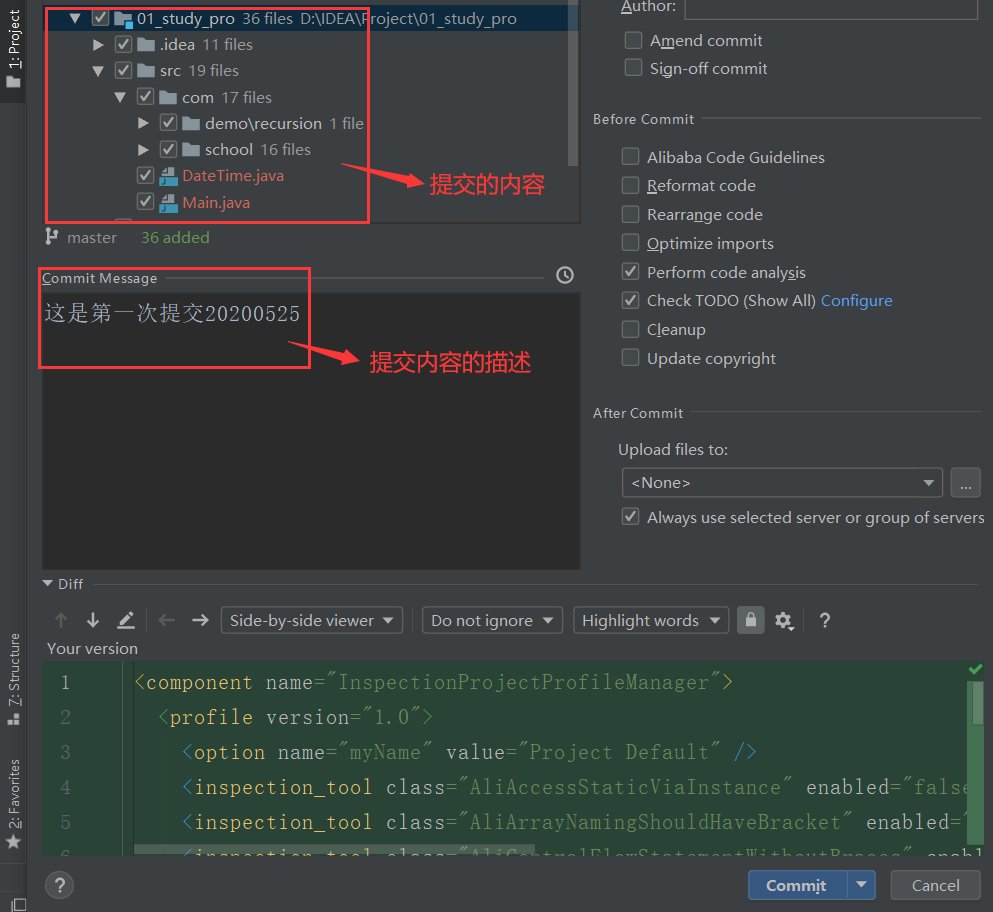Compare next file right arrow
This screenshot has height=912, width=993.
(200, 620)
